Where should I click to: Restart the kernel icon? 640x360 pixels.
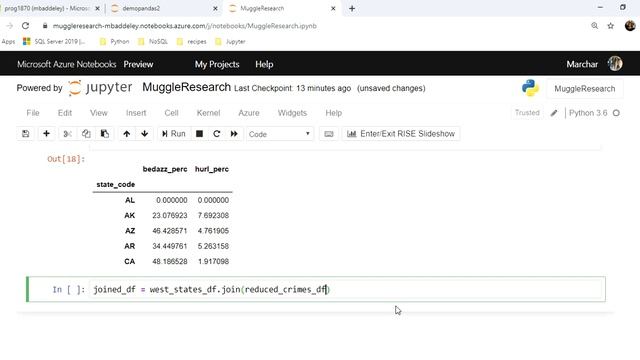[x=217, y=134]
